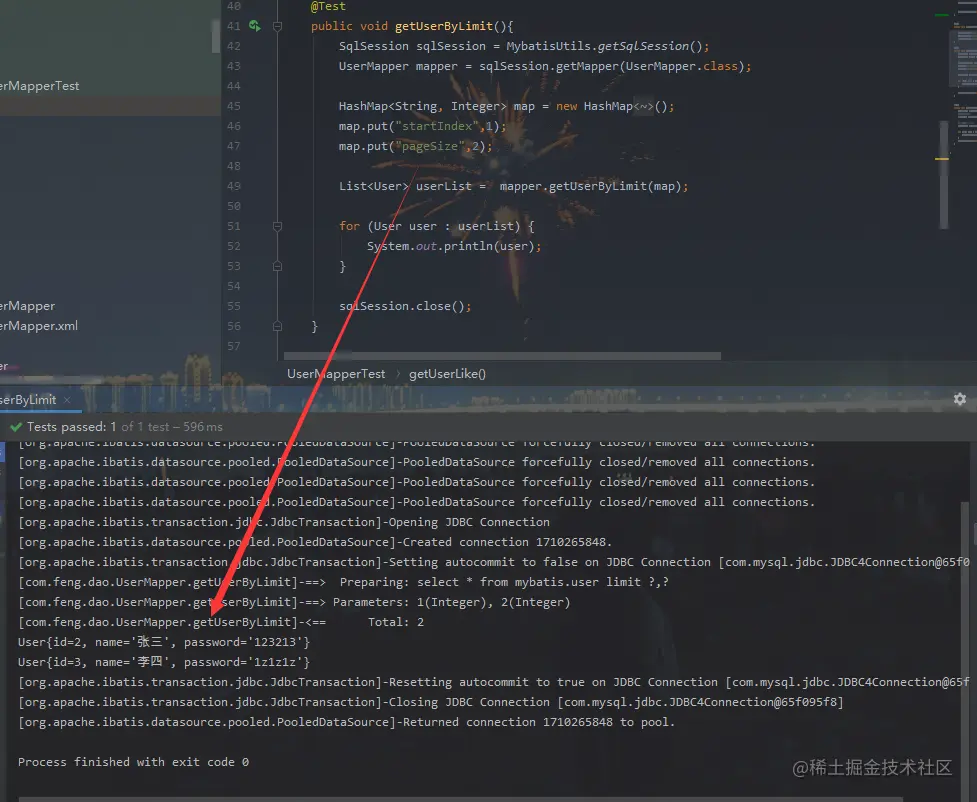Click mapper.getUserByLimit(map) call
The width and height of the screenshot is (977, 802).
tap(591, 186)
